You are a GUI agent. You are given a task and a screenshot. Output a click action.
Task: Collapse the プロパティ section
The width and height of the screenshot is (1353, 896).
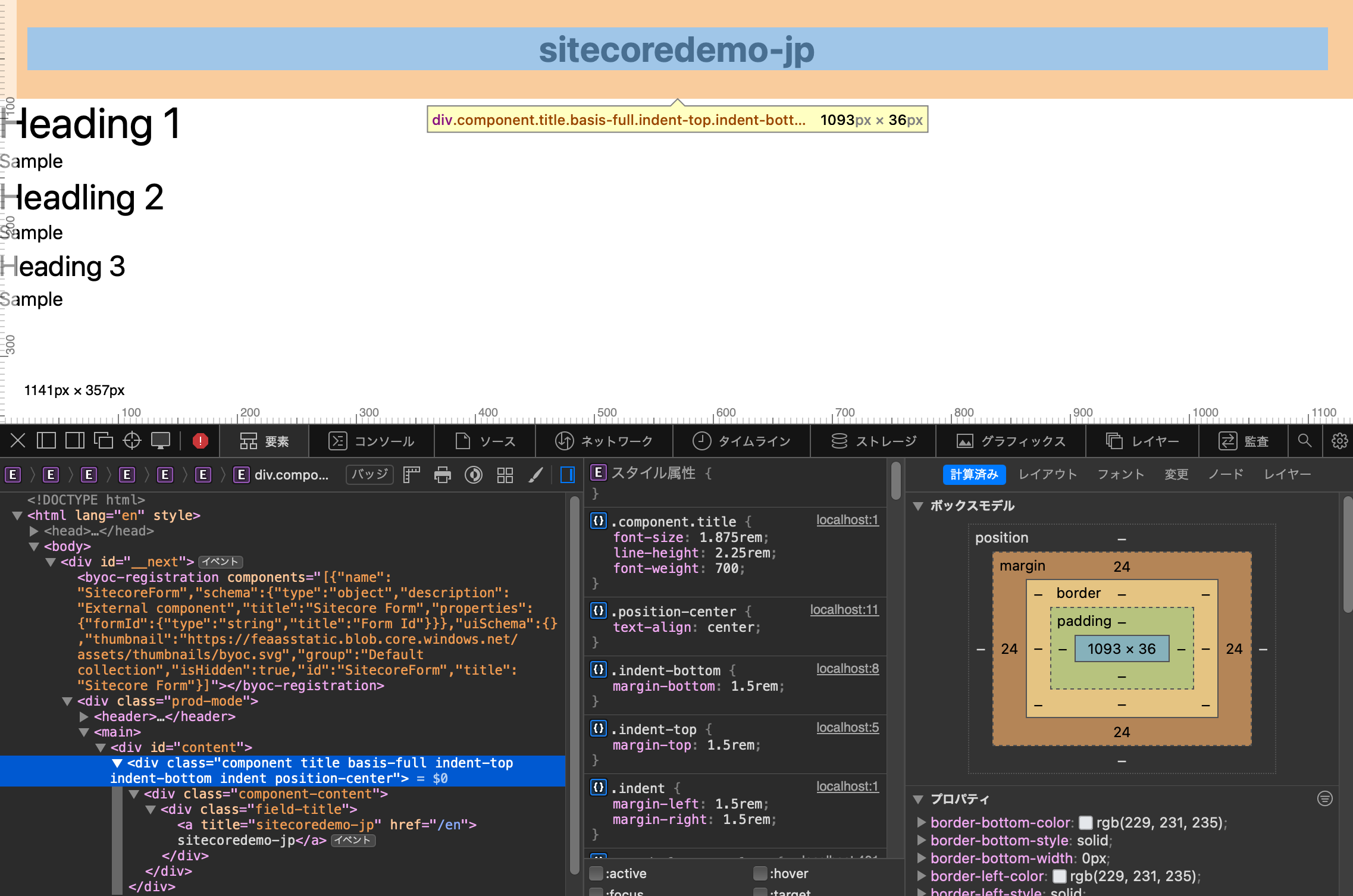tap(918, 799)
